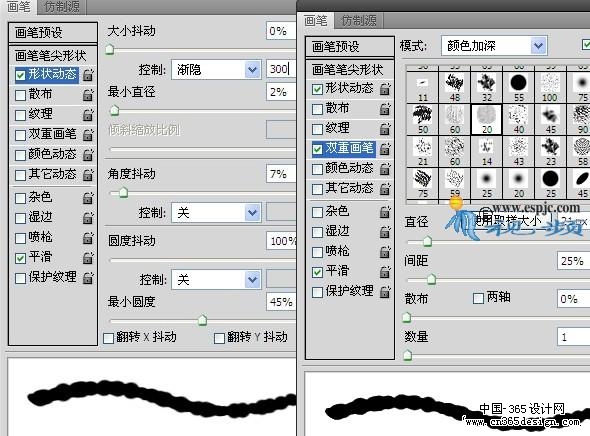
Task: Select 画笔笔尖形状 in the right panel
Action: point(350,69)
